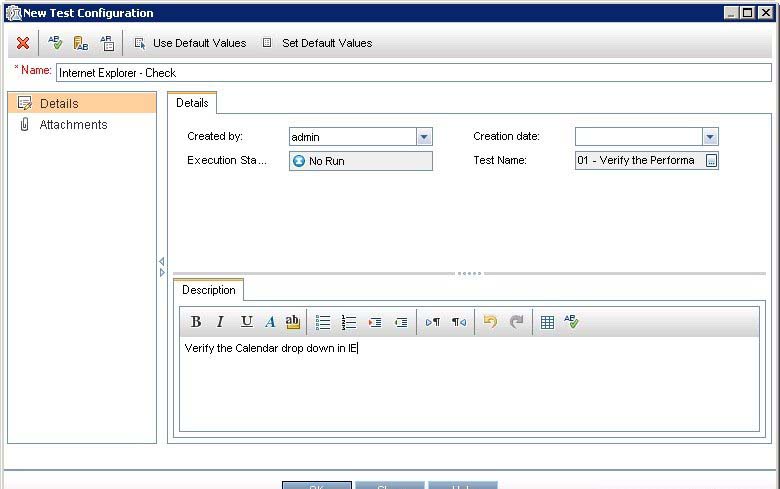Click Set Default Values button
The image size is (780, 489).
click(x=317, y=43)
